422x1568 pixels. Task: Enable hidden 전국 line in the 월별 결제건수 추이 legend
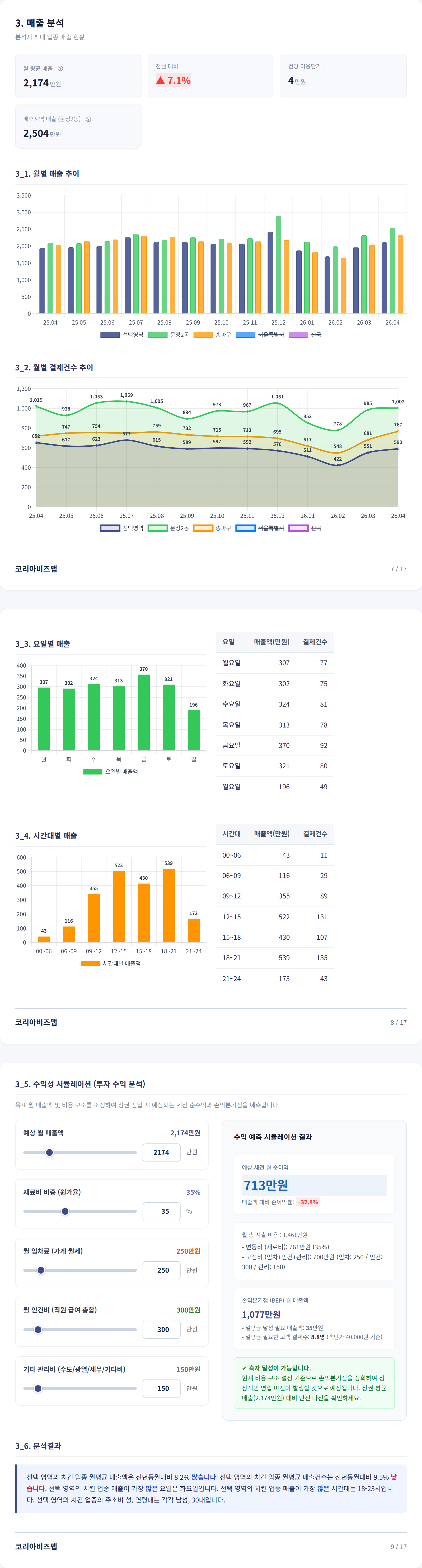pyautogui.click(x=305, y=528)
